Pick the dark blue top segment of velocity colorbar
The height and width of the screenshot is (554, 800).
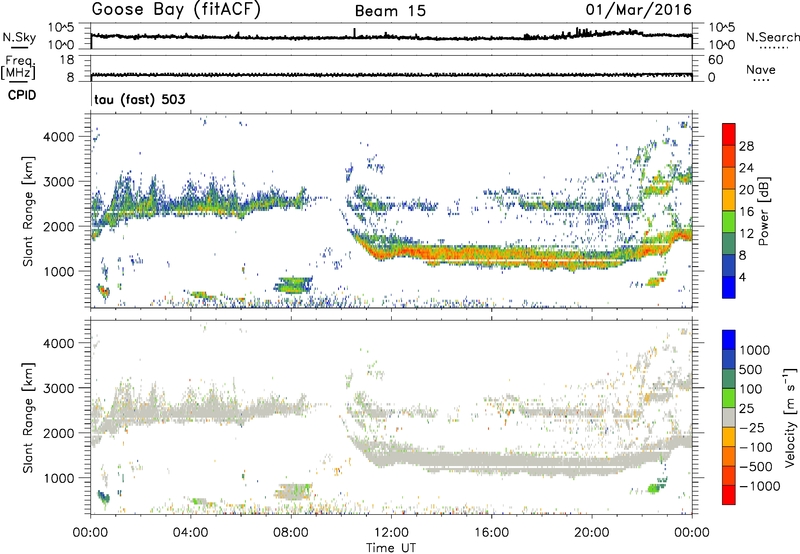pyautogui.click(x=729, y=340)
